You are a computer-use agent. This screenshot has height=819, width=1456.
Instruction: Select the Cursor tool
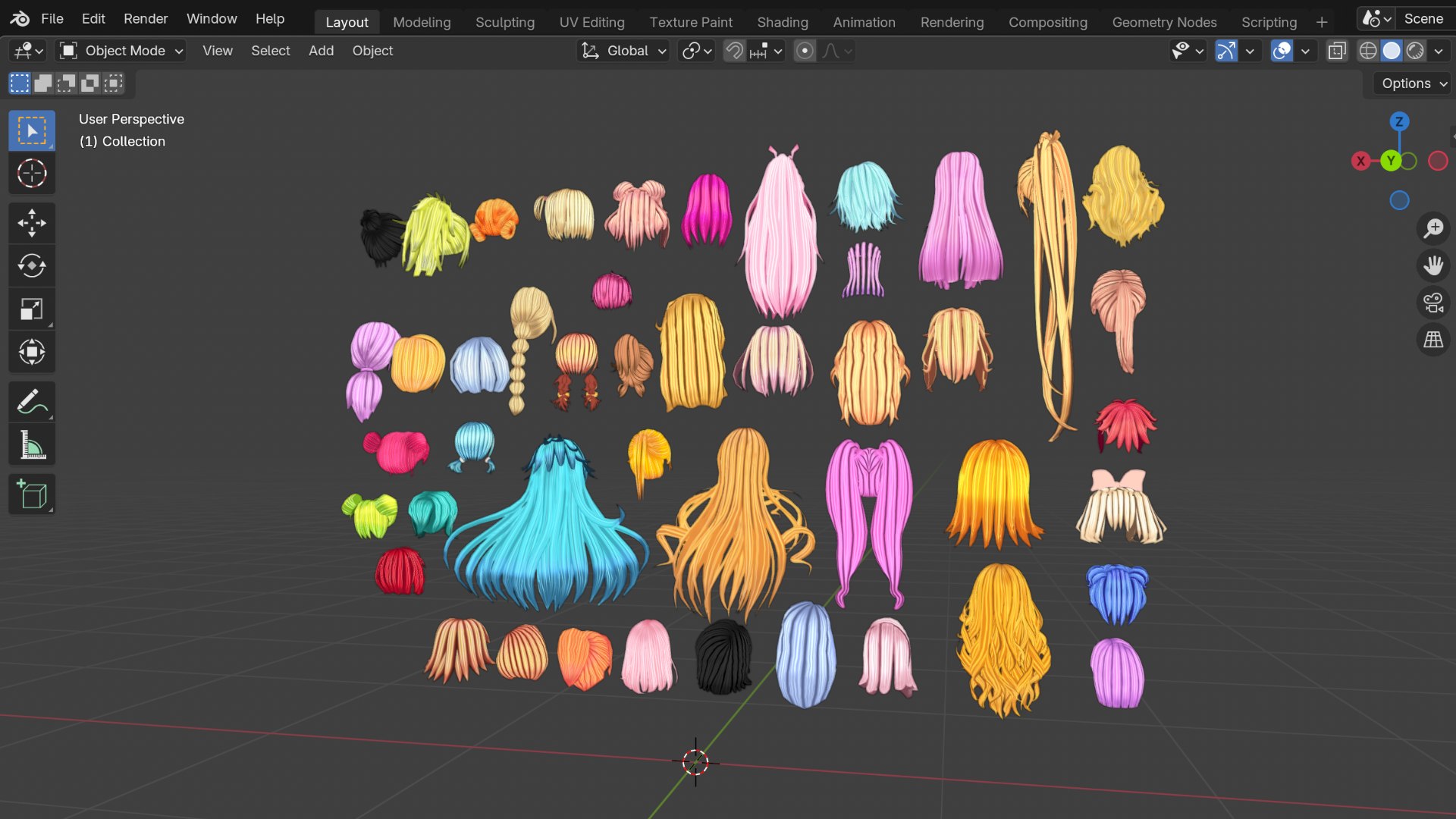pyautogui.click(x=32, y=174)
